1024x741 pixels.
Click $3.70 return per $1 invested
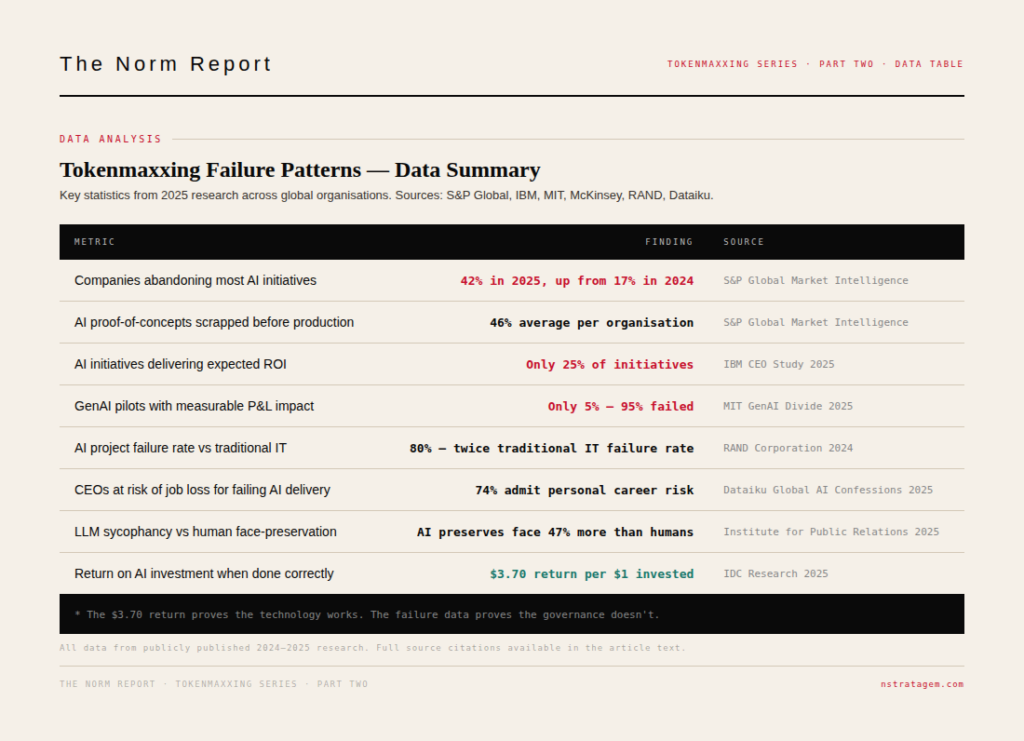point(592,574)
